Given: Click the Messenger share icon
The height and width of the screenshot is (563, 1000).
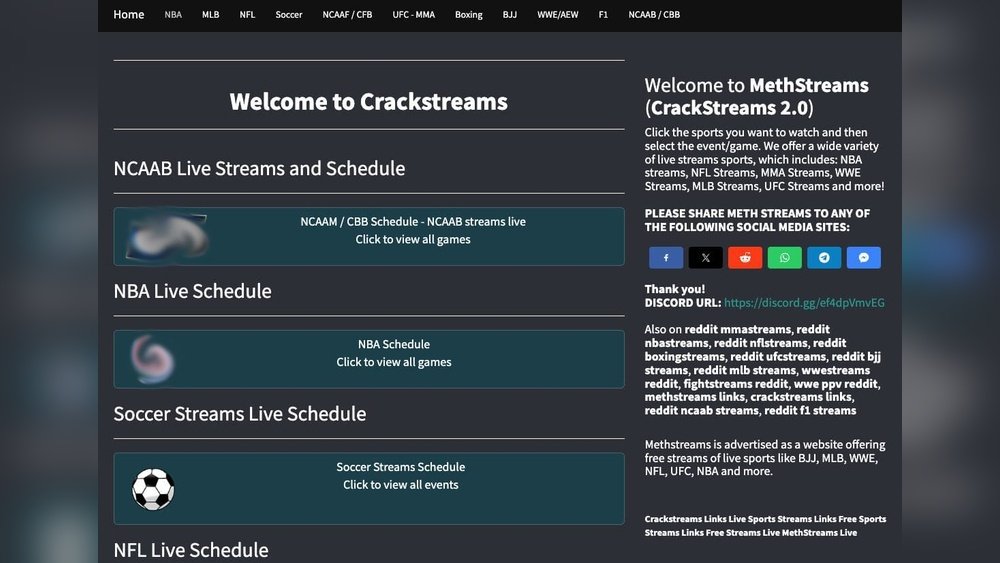Looking at the screenshot, I should pyautogui.click(x=864, y=258).
